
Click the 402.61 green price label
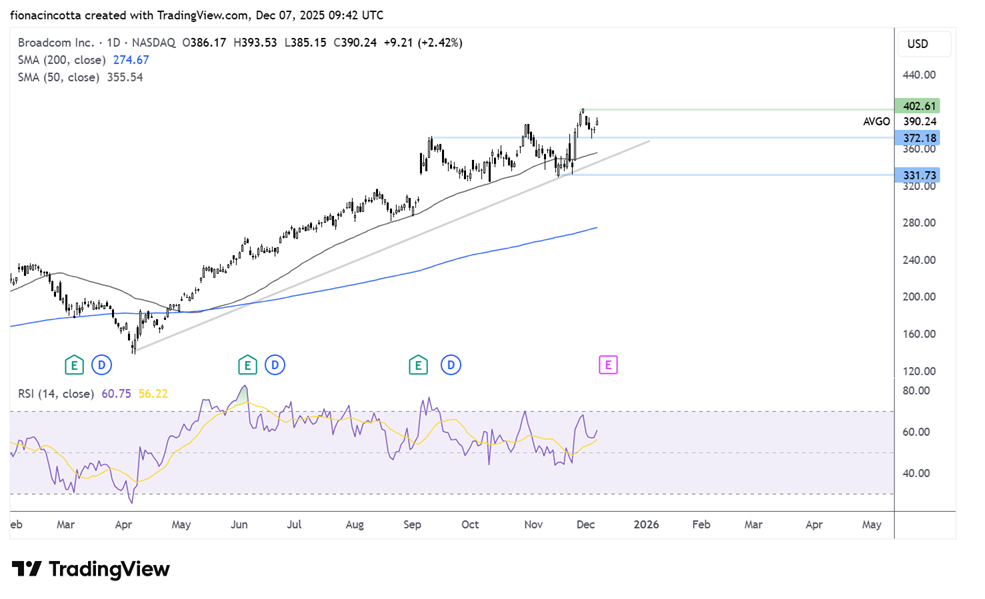point(917,105)
